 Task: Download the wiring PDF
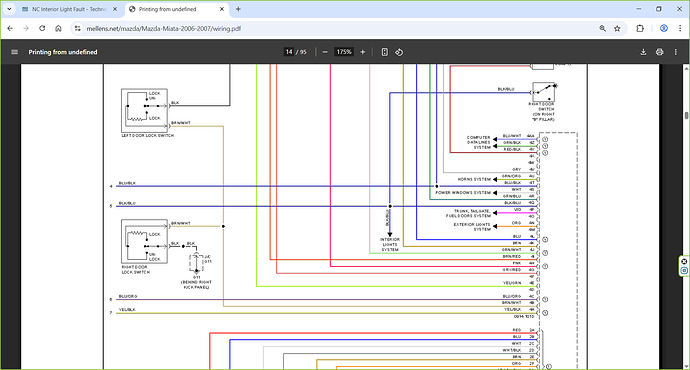[x=643, y=52]
